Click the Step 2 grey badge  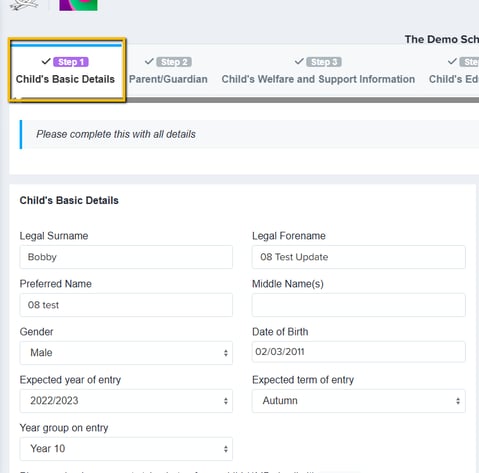point(174,62)
